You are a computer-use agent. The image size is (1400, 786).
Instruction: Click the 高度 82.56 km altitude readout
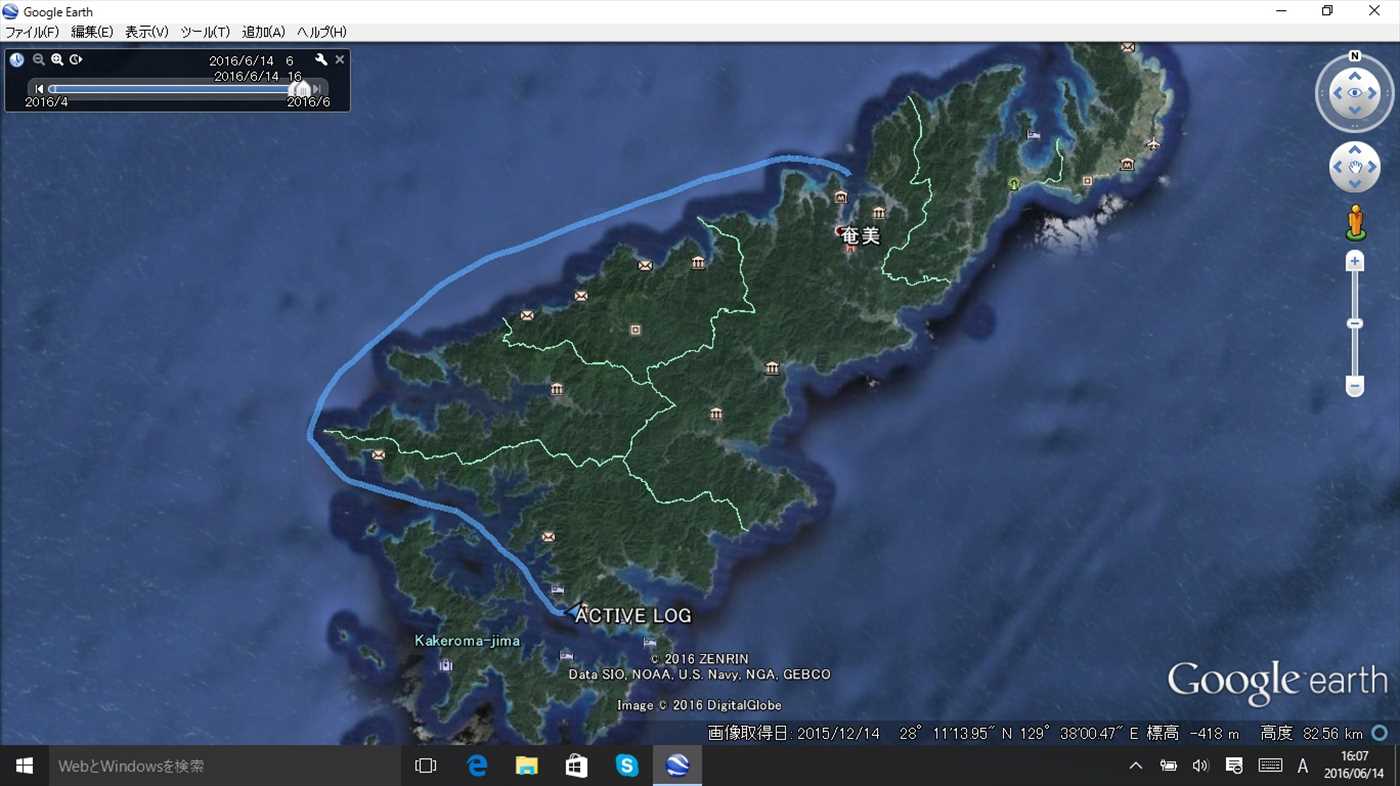1312,733
